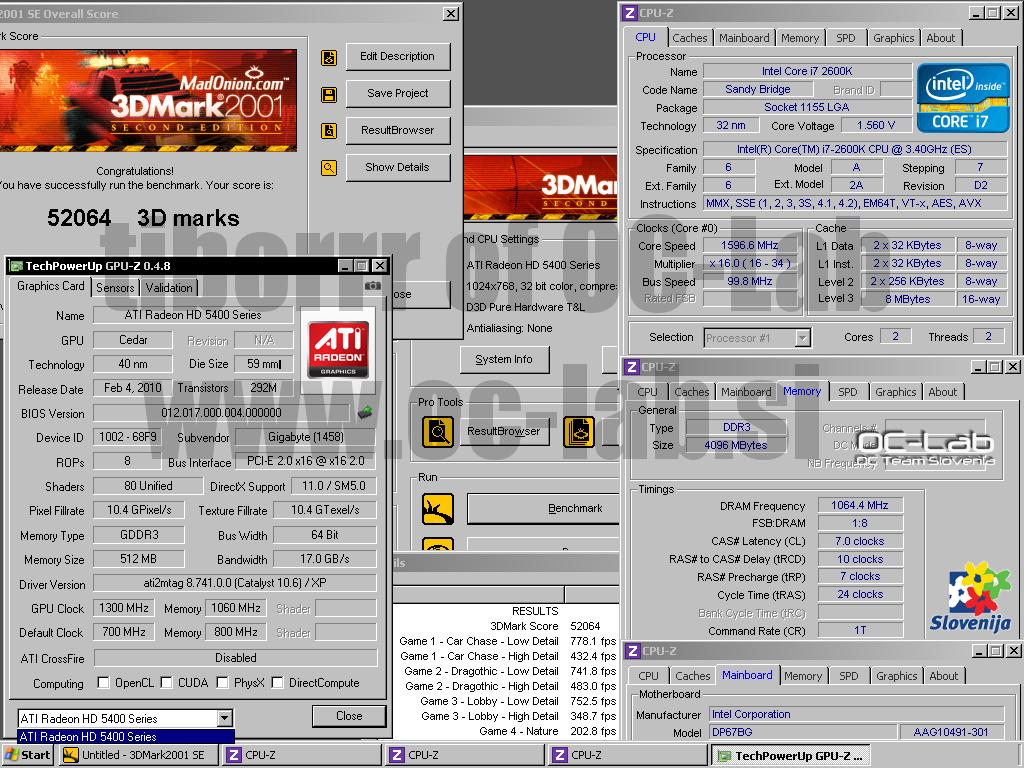This screenshot has width=1024, height=768.
Task: Click the Intel Core i7 logo in CPU-Z
Action: (x=963, y=98)
